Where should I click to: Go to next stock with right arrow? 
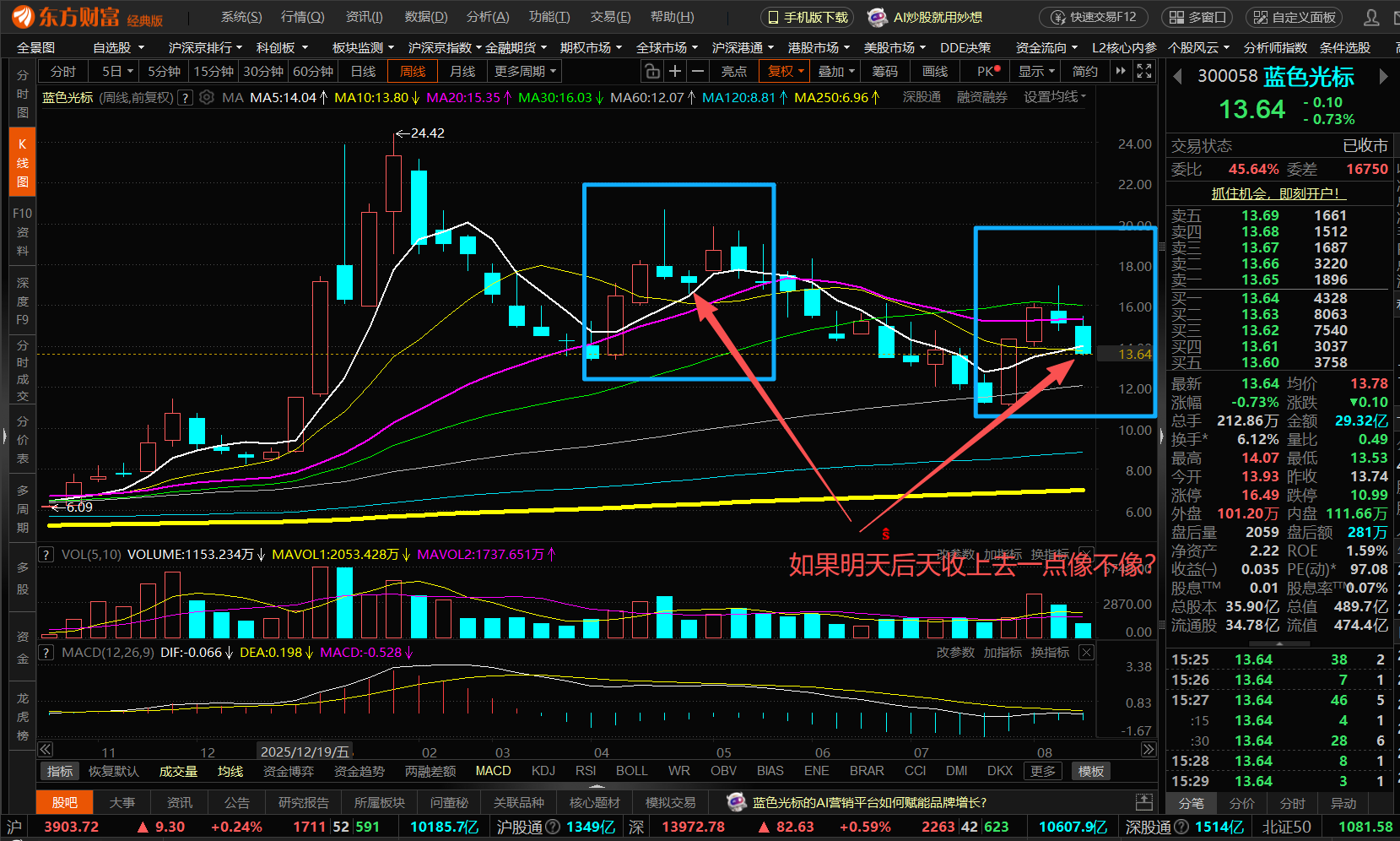1384,77
